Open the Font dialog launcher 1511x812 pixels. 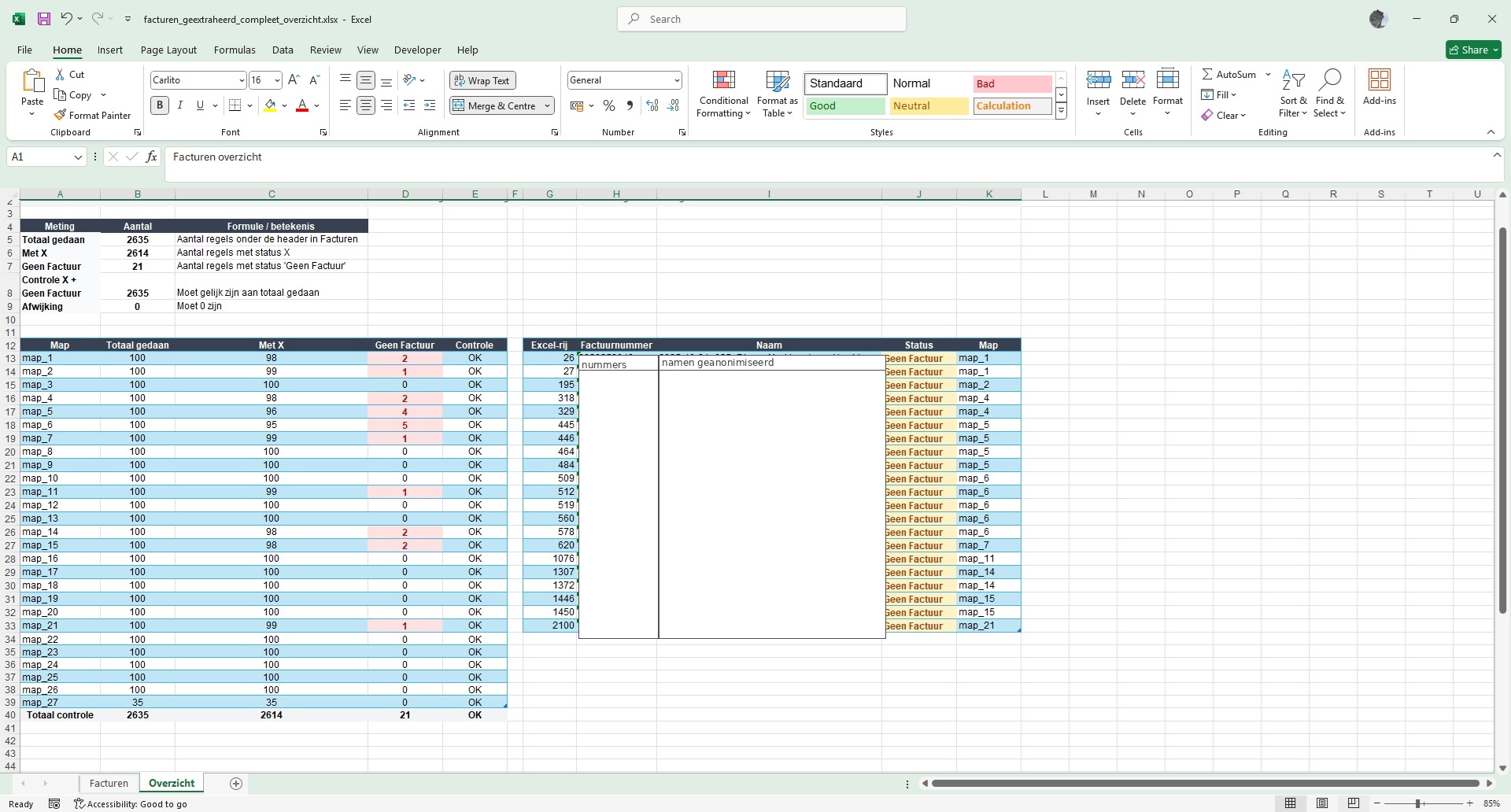323,132
